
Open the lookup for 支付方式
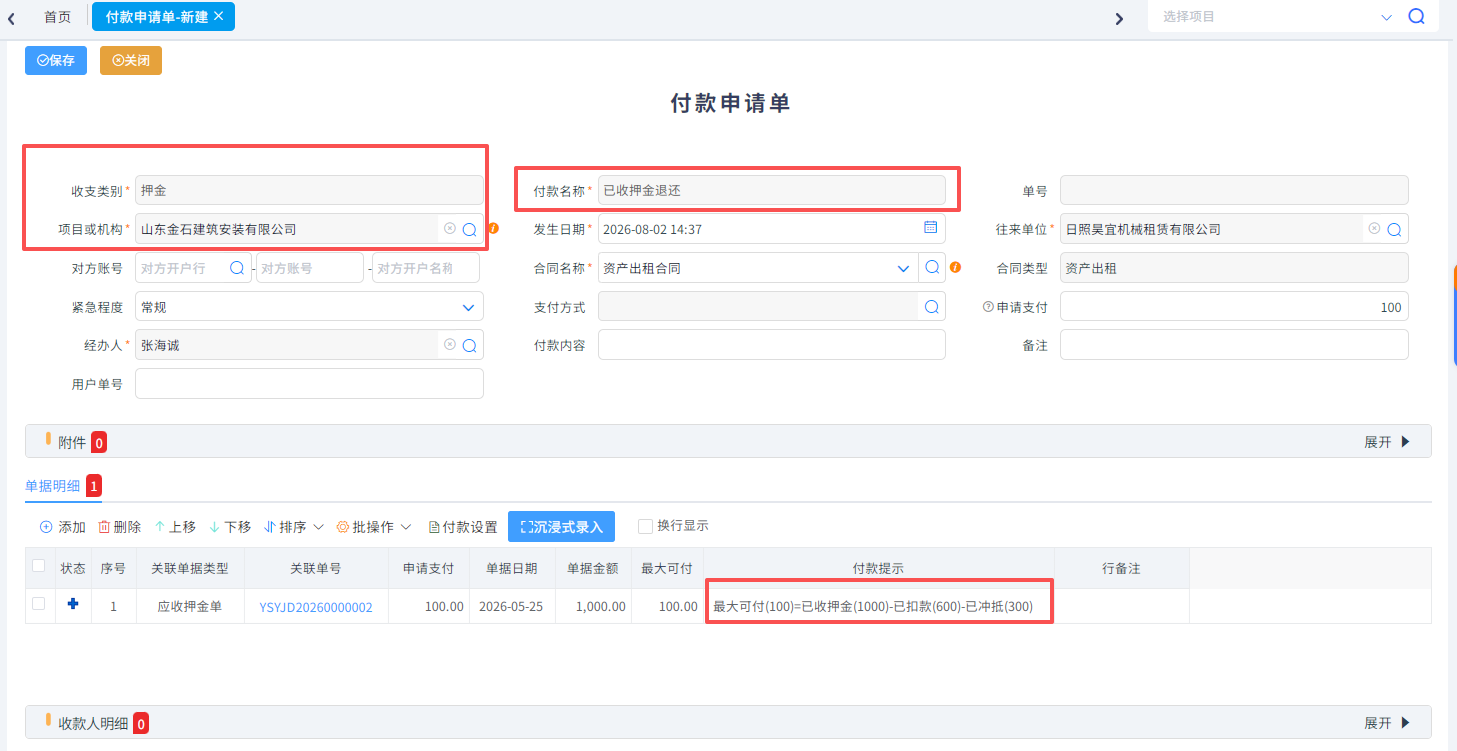coord(932,306)
